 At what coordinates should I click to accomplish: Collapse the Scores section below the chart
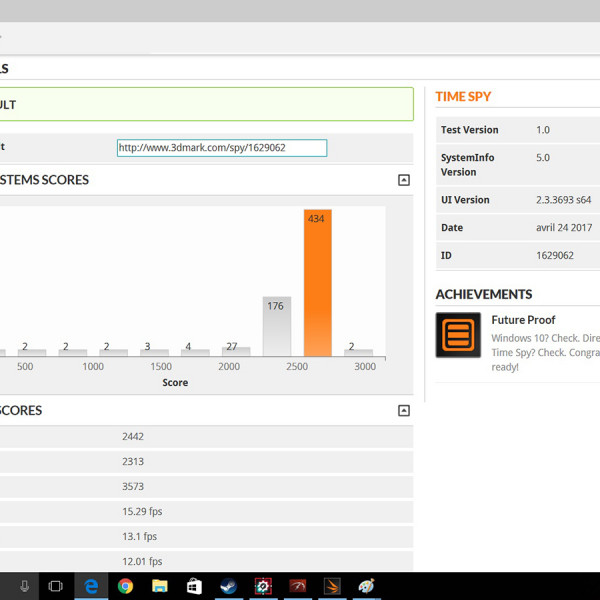pyautogui.click(x=404, y=410)
